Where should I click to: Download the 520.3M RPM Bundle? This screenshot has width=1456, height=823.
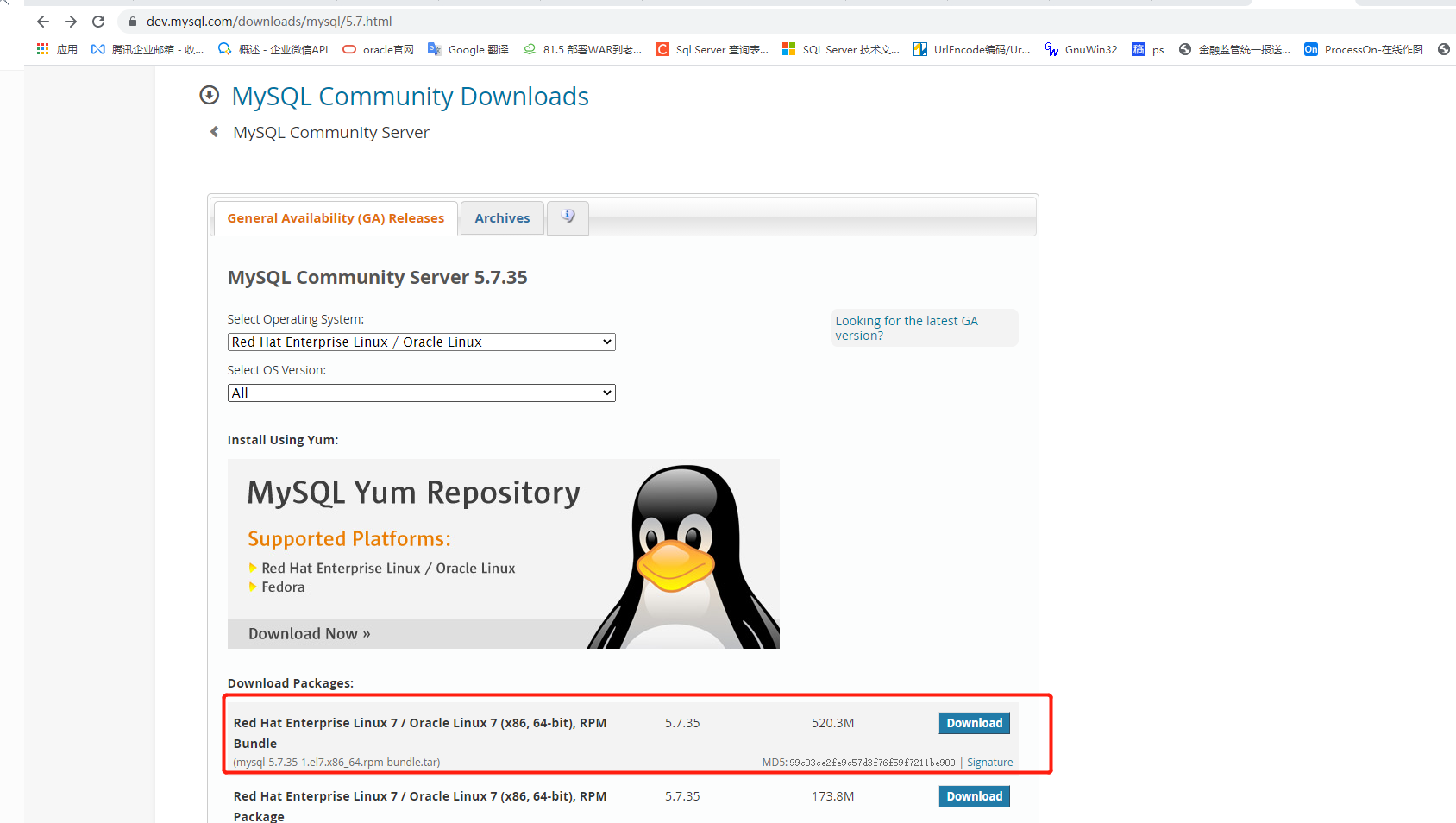974,723
